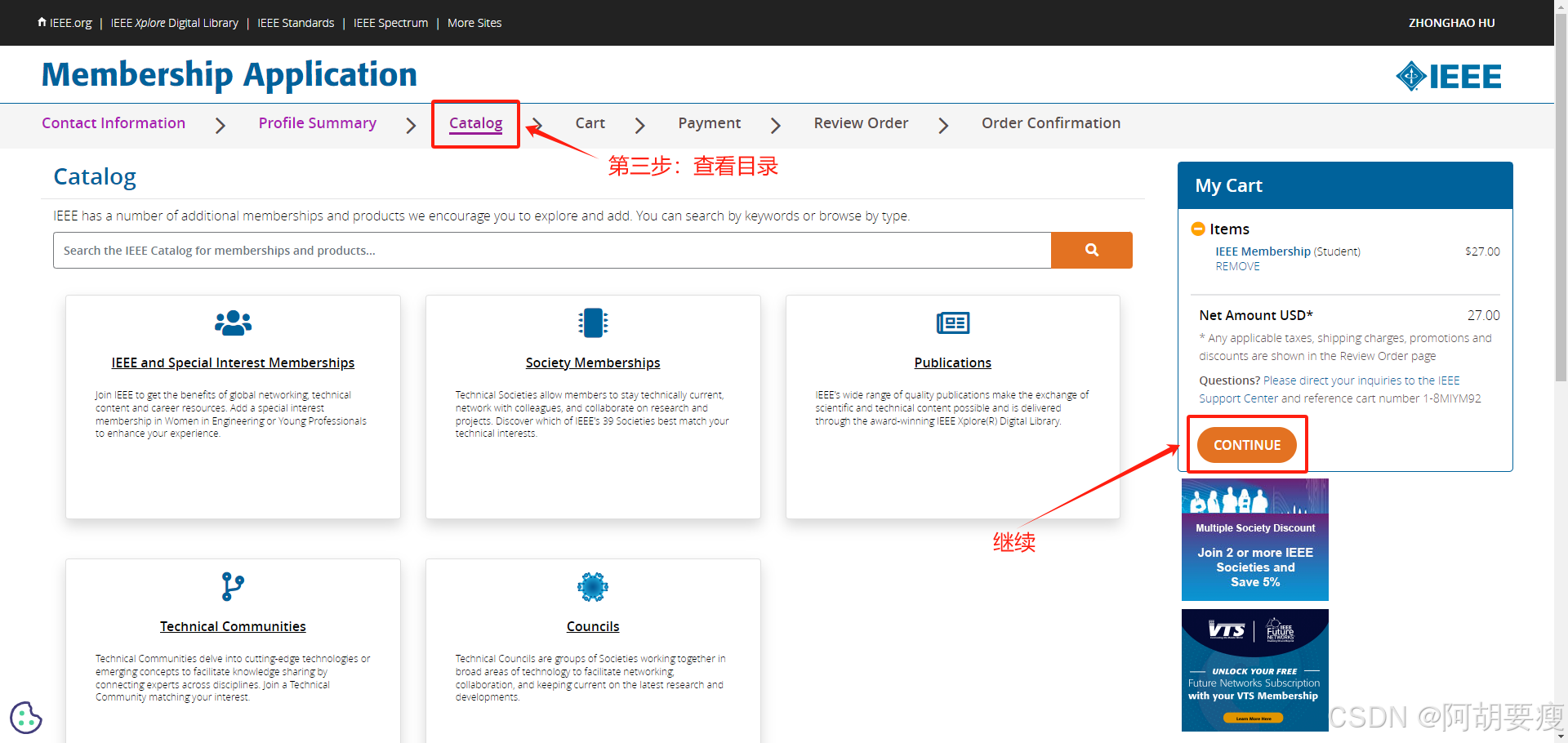Remove IEEE Membership from cart

[x=1237, y=266]
